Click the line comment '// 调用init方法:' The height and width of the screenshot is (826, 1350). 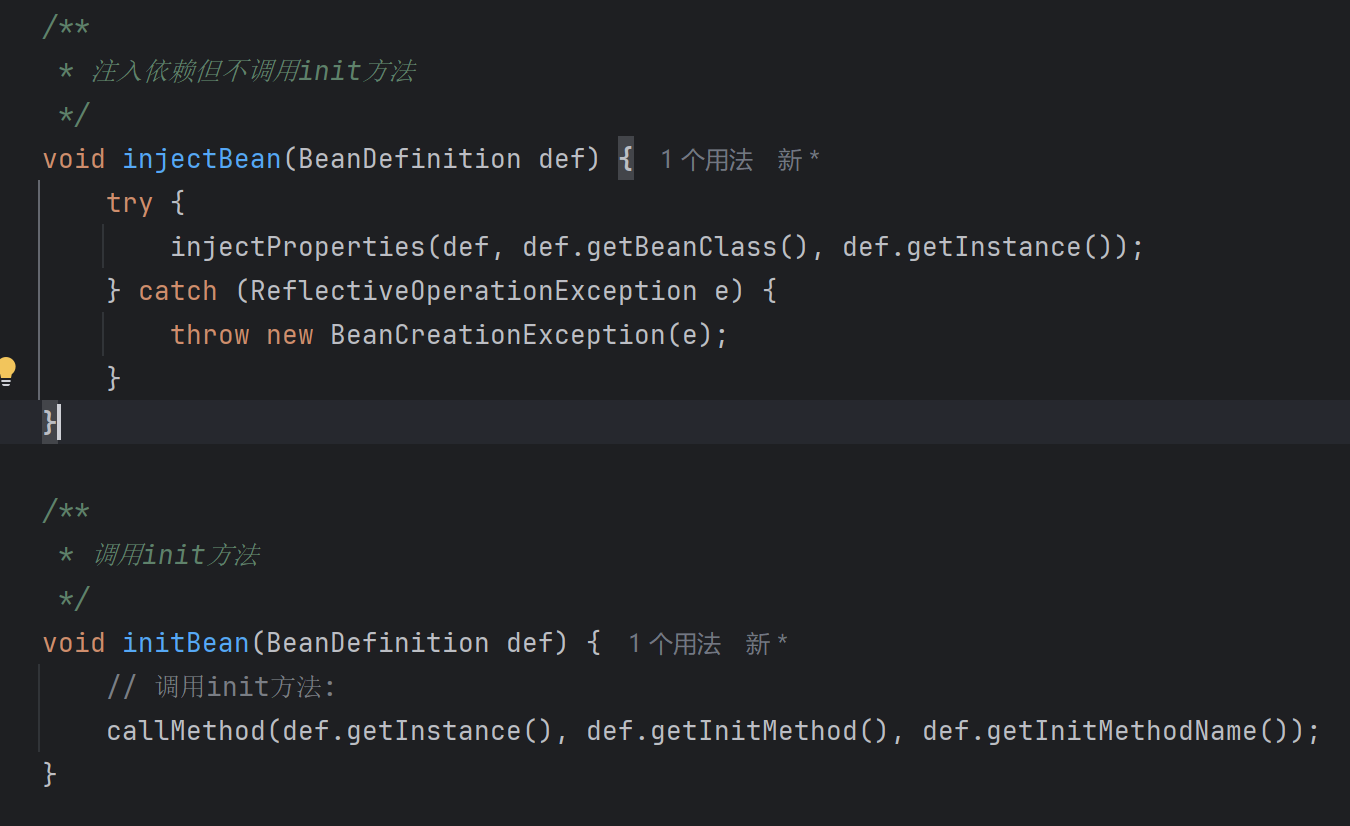click(222, 687)
